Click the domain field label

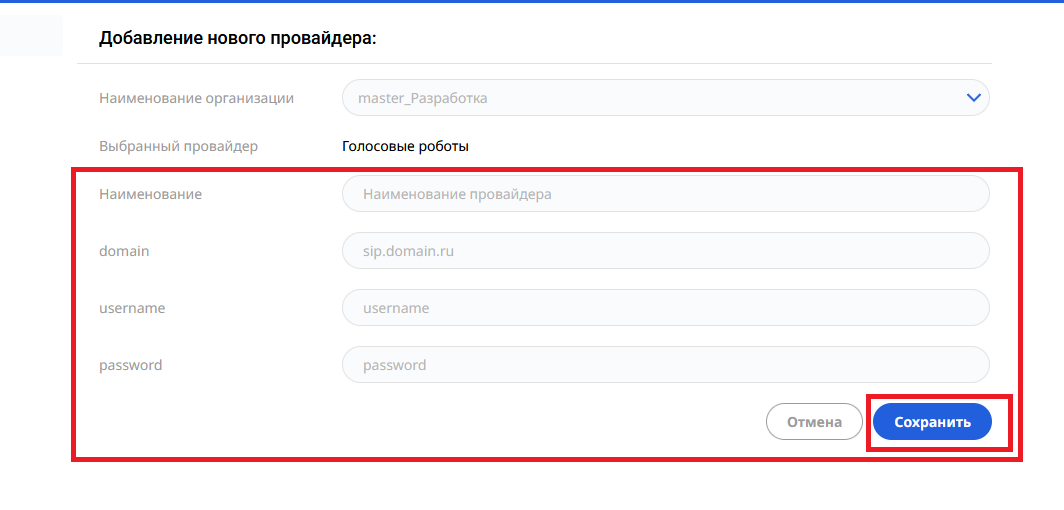(124, 251)
